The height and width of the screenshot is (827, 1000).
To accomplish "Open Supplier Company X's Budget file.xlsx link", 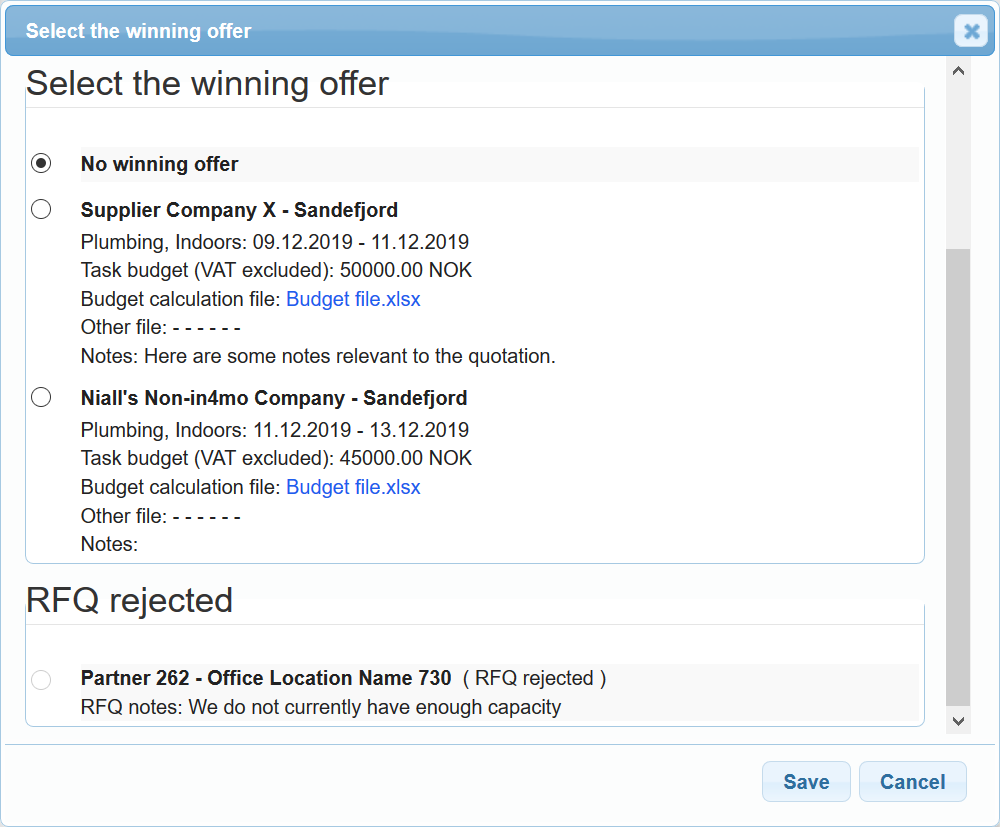I will tap(353, 299).
